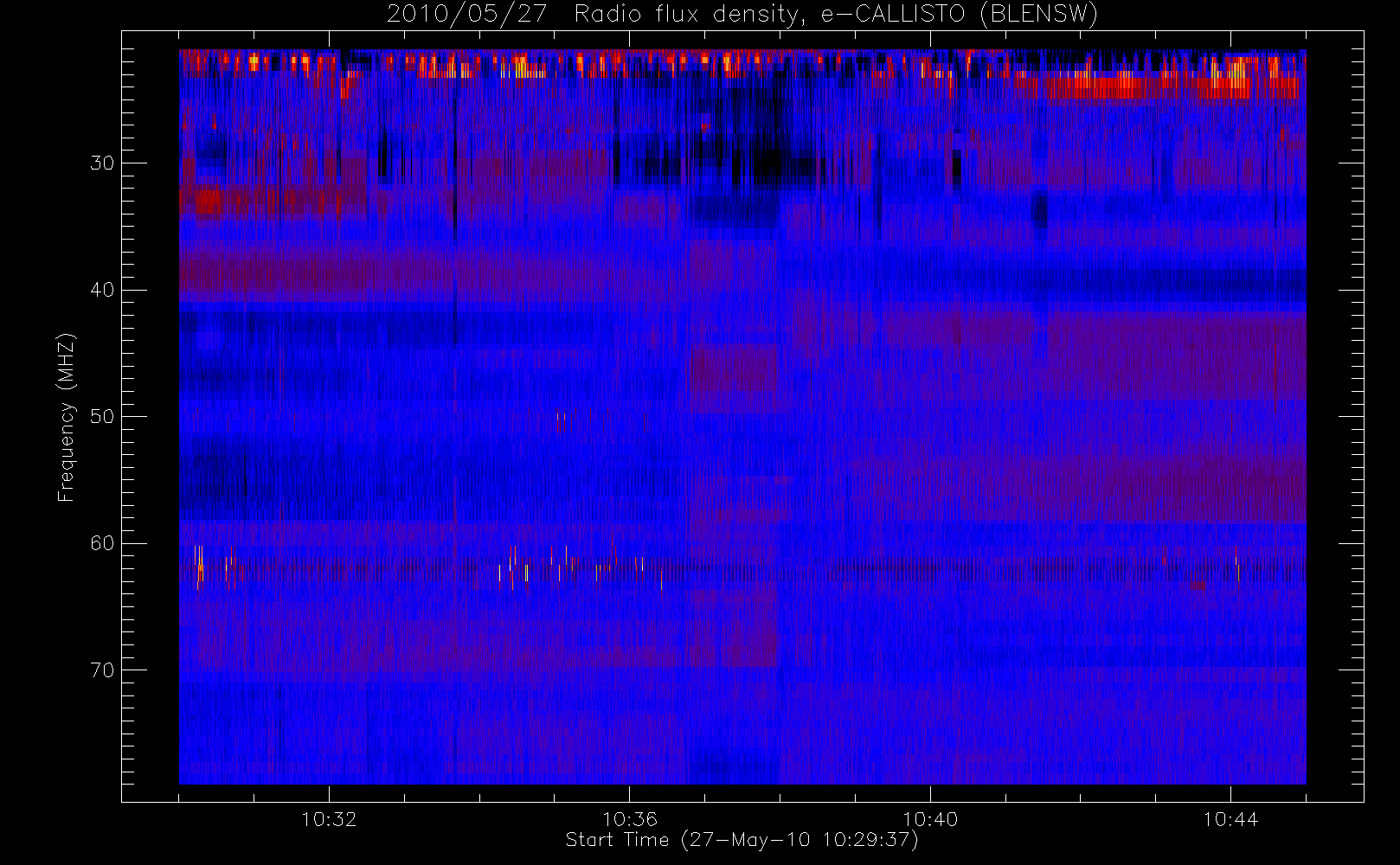Click the 10:36 time tick label

tap(630, 818)
